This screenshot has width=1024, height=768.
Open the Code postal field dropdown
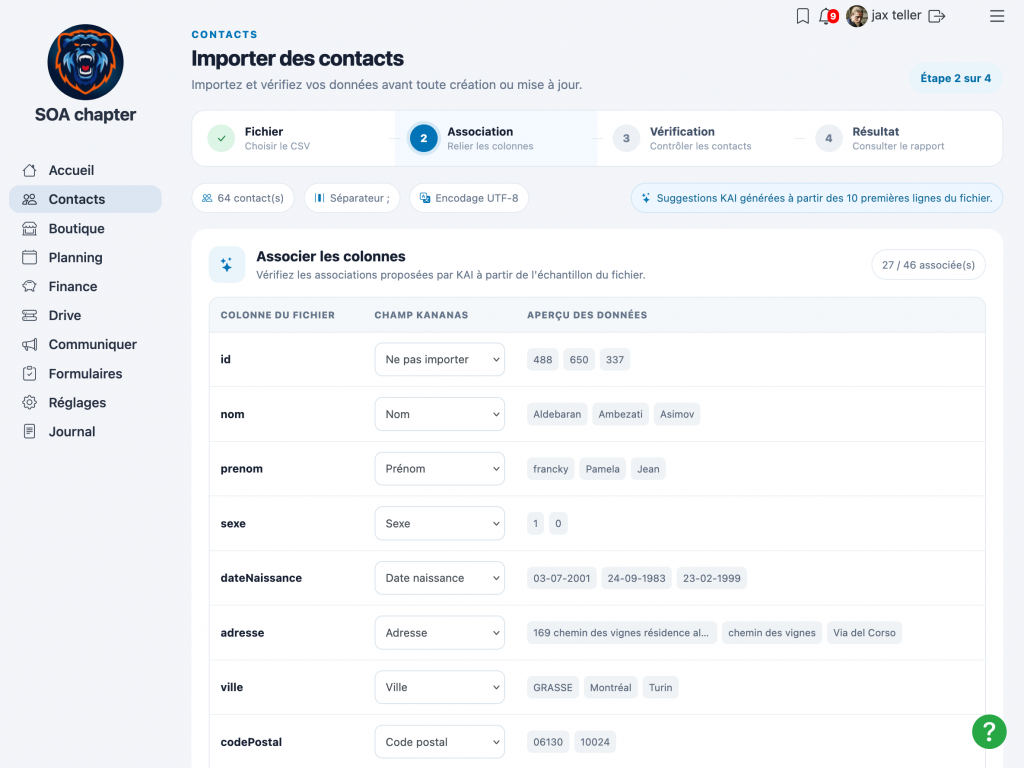[440, 742]
